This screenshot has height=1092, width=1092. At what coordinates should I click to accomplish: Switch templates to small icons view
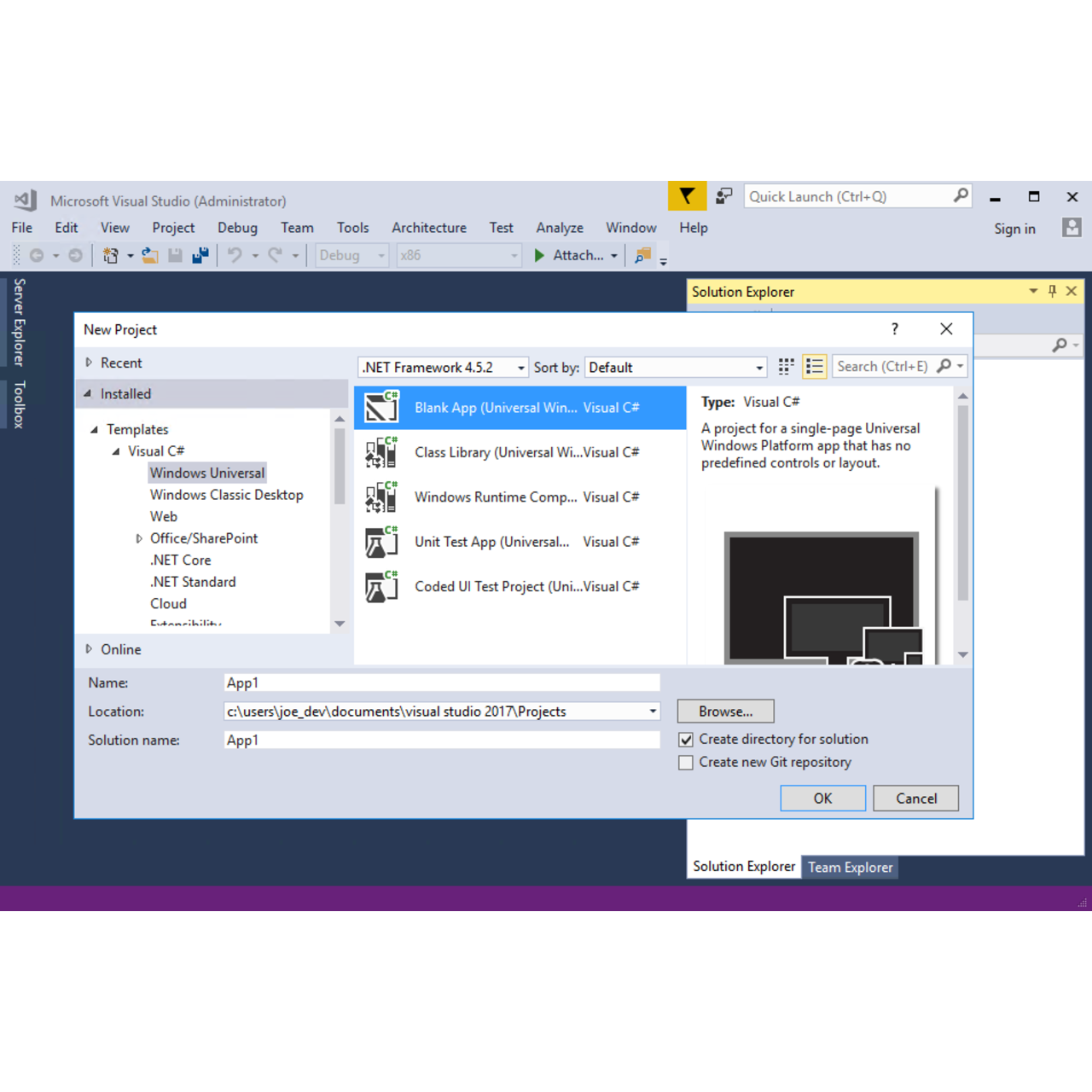tap(785, 366)
